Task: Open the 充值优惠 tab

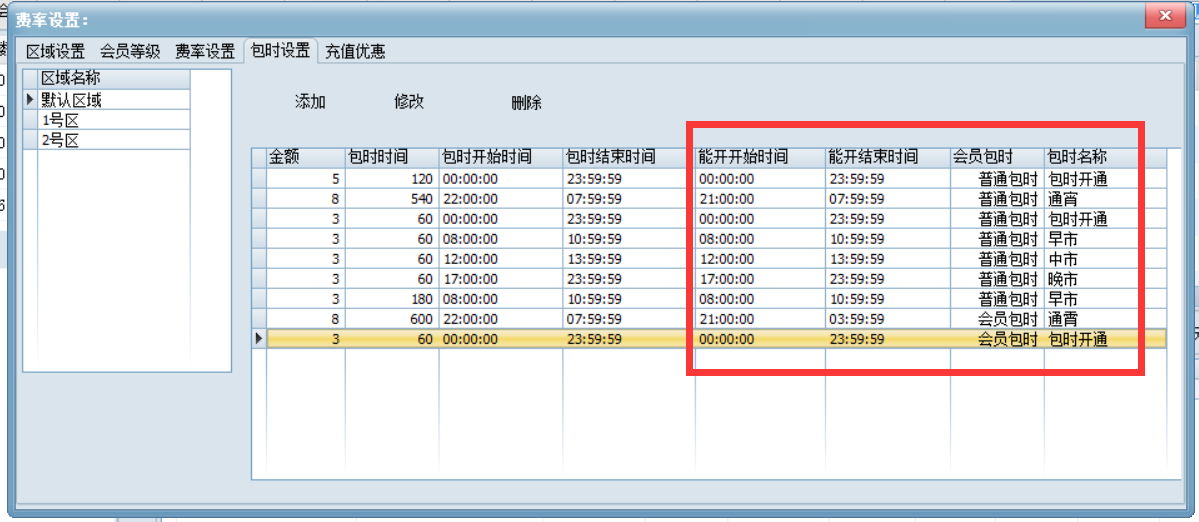Action: pos(355,51)
